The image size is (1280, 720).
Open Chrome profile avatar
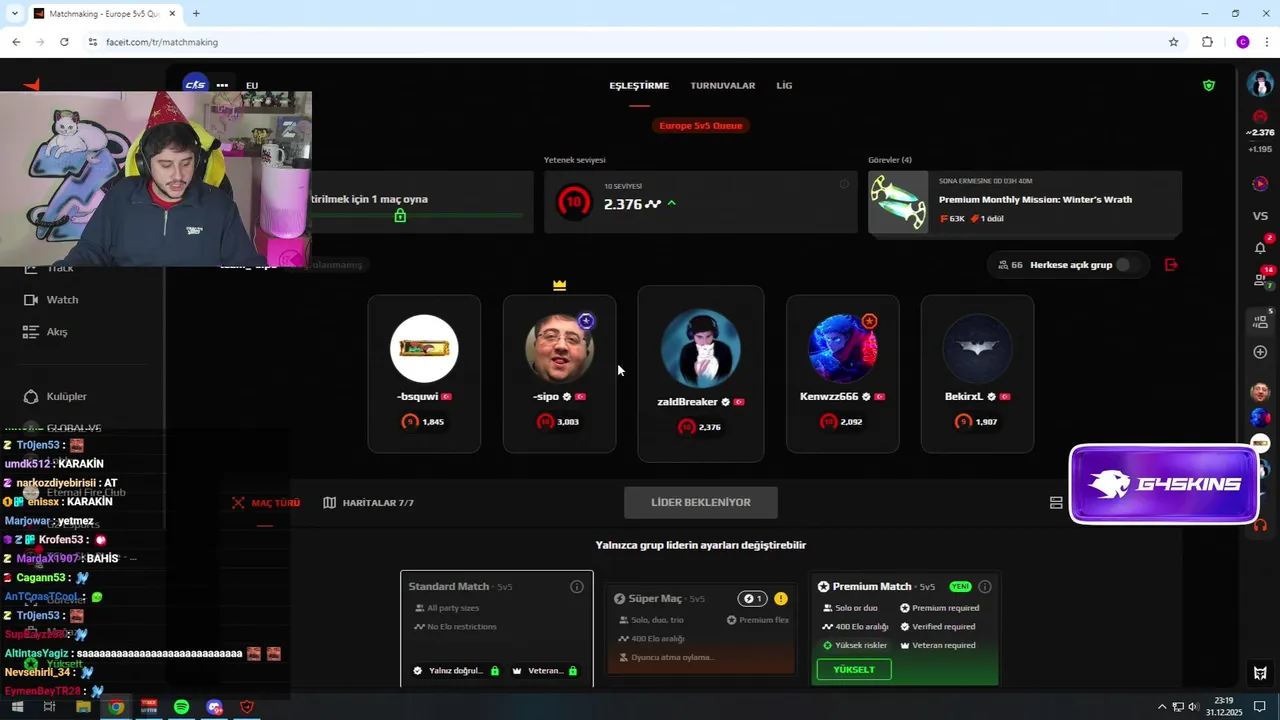[1242, 42]
